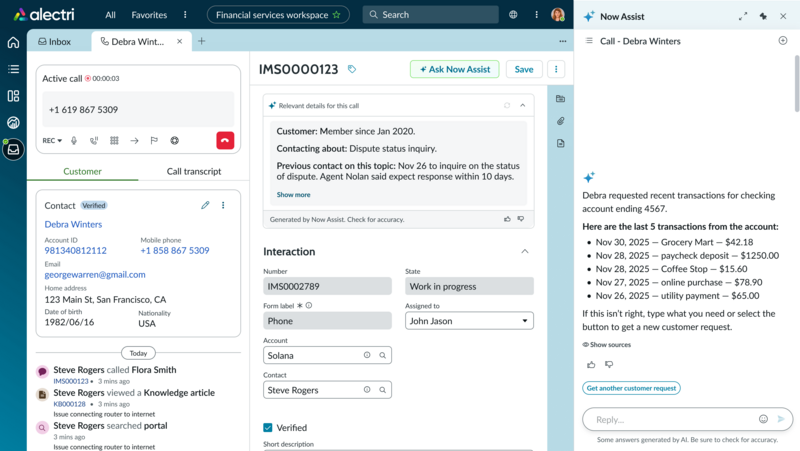Viewport: 800px width, 451px height.
Task: Open Debra Winters contact link
Action: point(73,224)
